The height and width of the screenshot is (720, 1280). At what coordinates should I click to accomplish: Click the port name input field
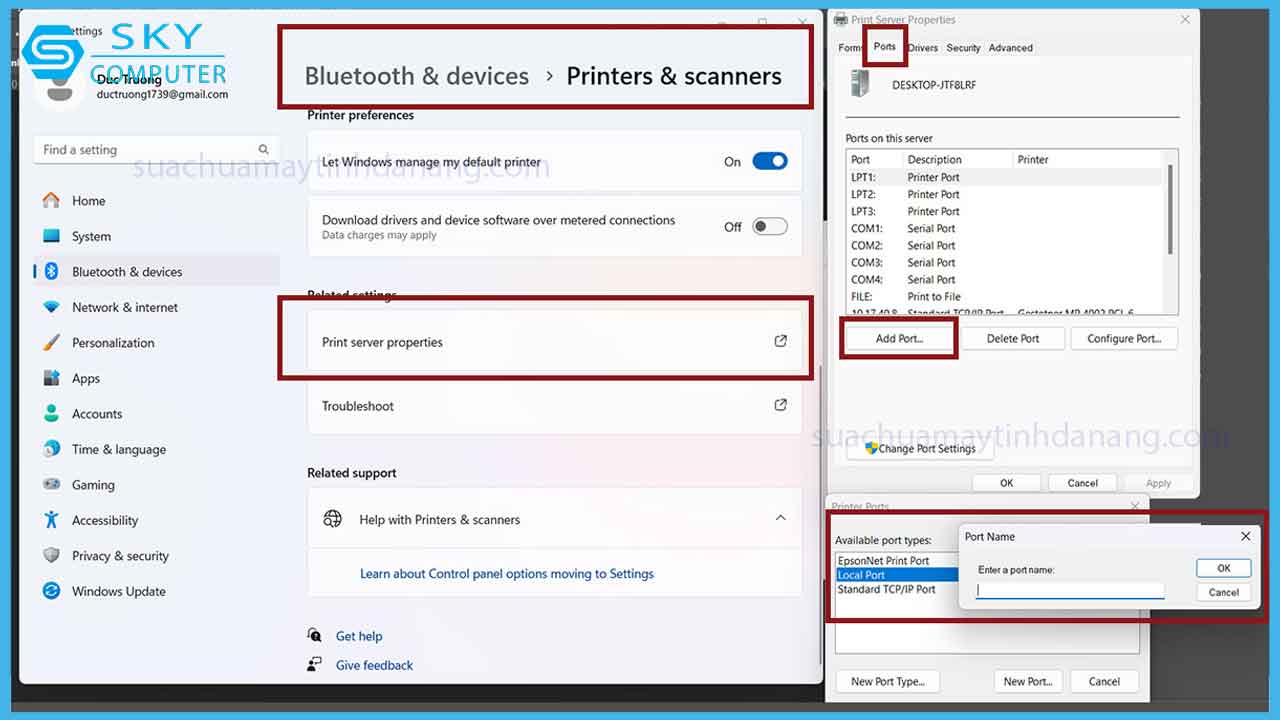1069,591
